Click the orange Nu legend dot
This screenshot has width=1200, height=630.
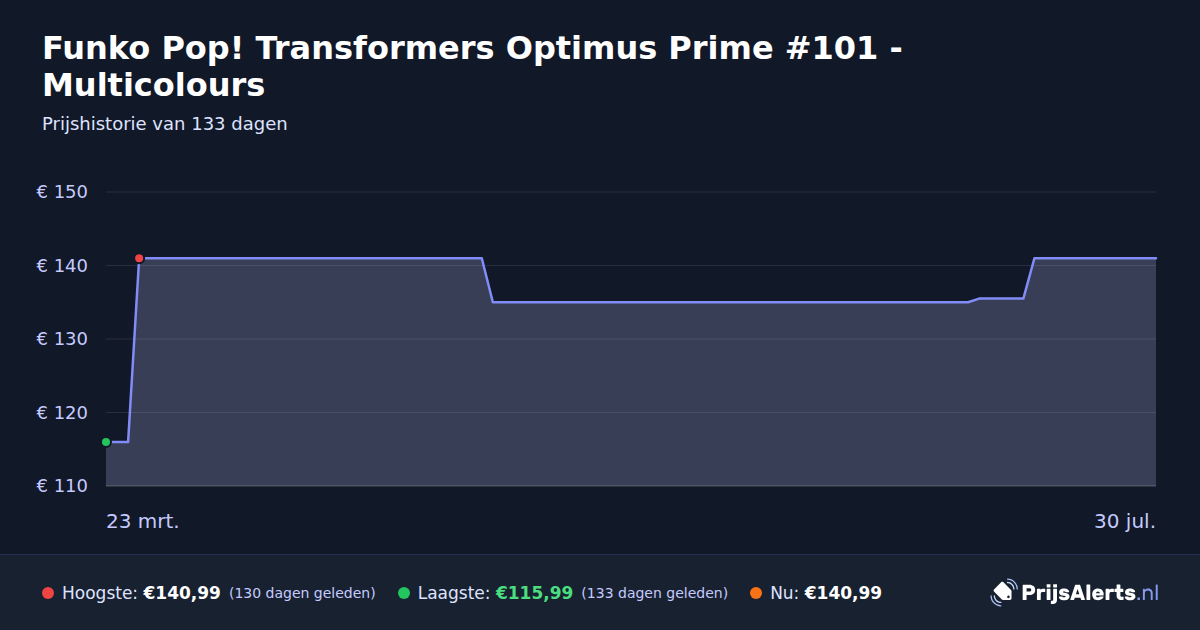[x=756, y=593]
